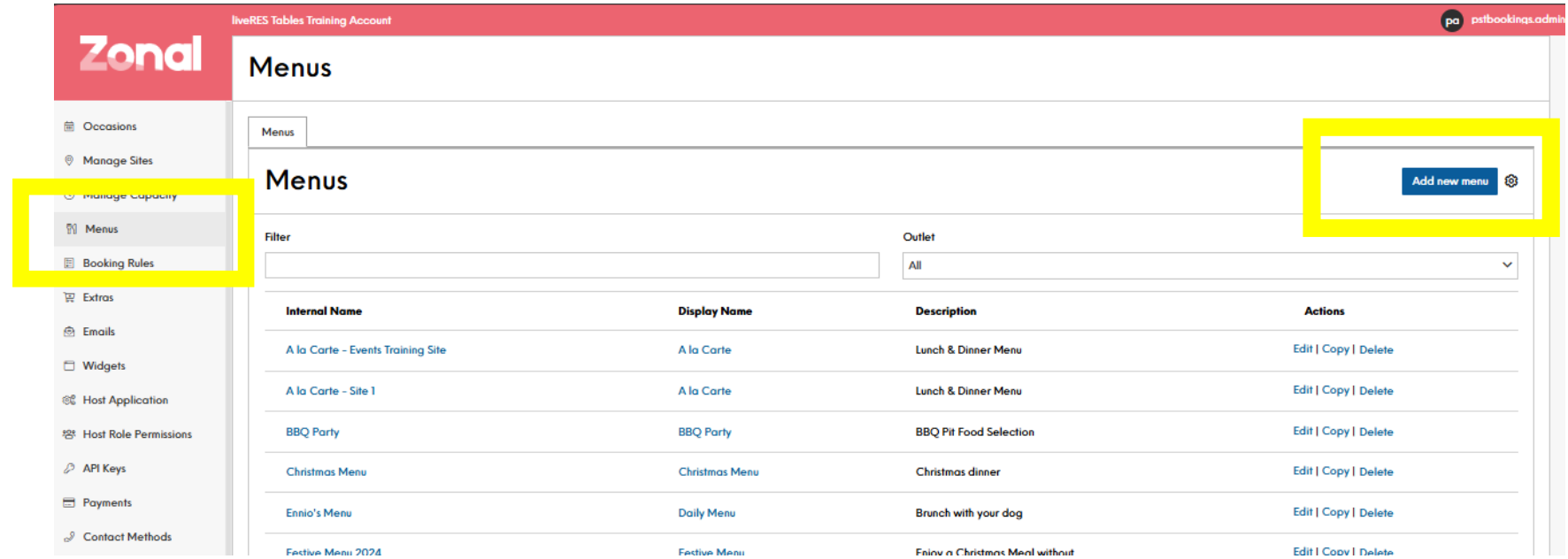The height and width of the screenshot is (559, 1568).
Task: Select the Menus tab
Action: (x=278, y=133)
